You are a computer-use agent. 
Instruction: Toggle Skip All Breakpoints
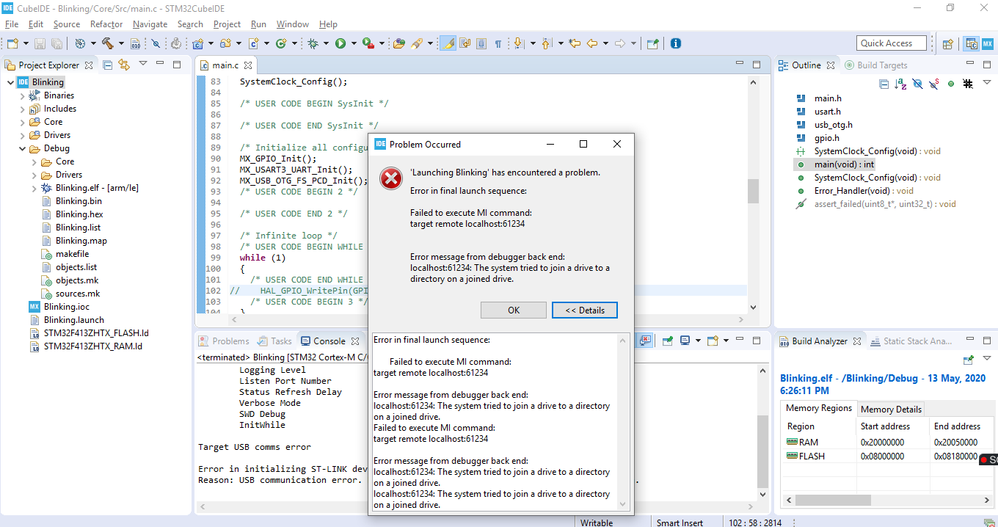(155, 43)
